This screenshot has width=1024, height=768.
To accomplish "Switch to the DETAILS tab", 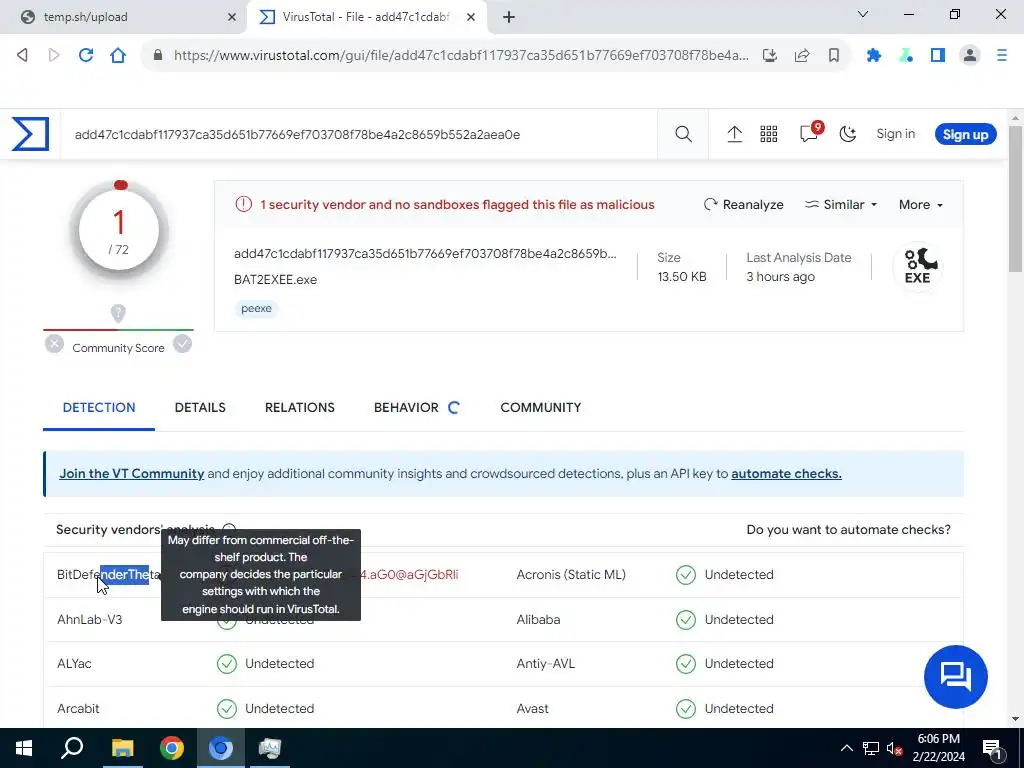I will [x=200, y=408].
